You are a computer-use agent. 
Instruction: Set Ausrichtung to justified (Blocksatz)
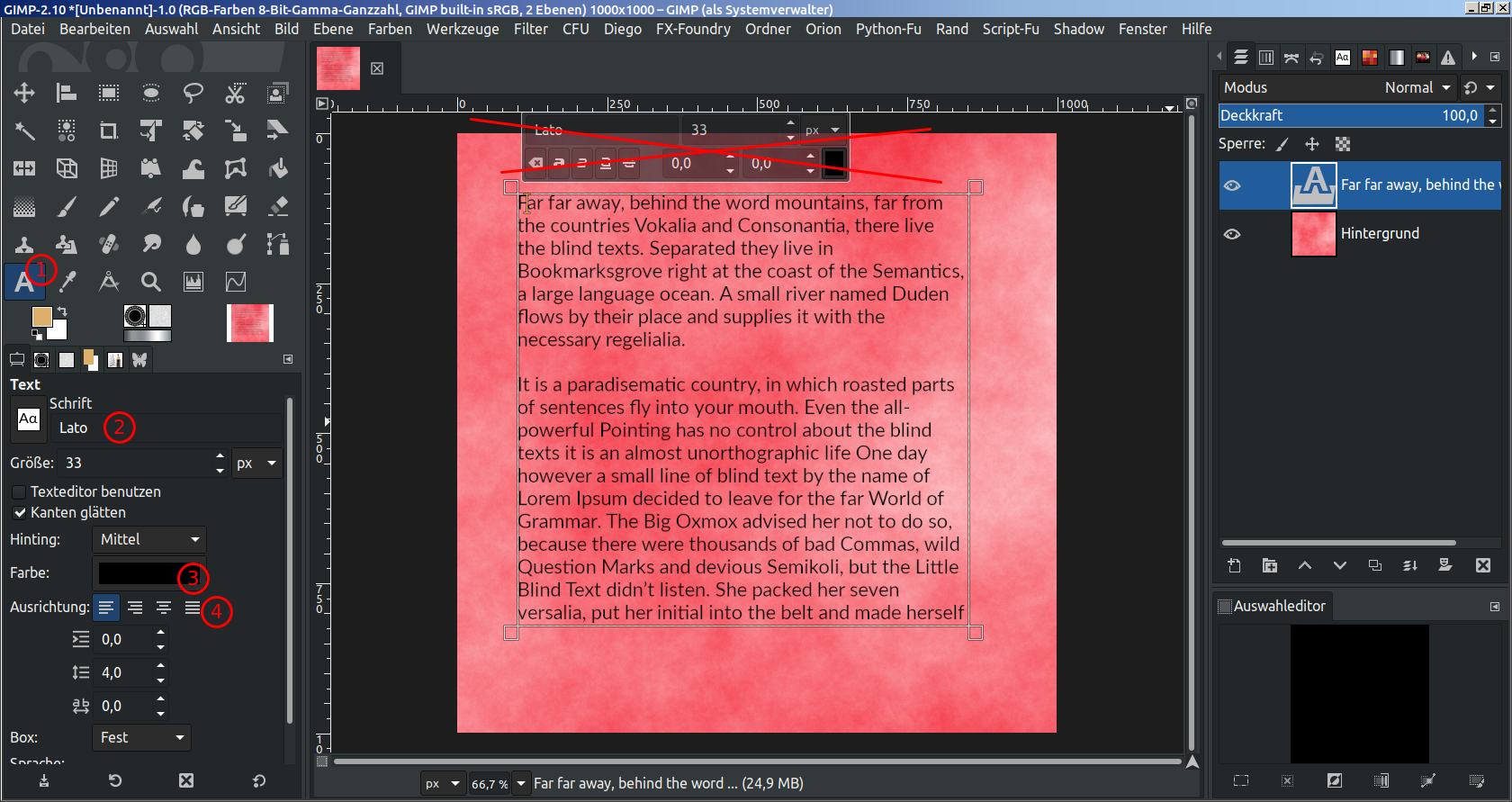[193, 608]
